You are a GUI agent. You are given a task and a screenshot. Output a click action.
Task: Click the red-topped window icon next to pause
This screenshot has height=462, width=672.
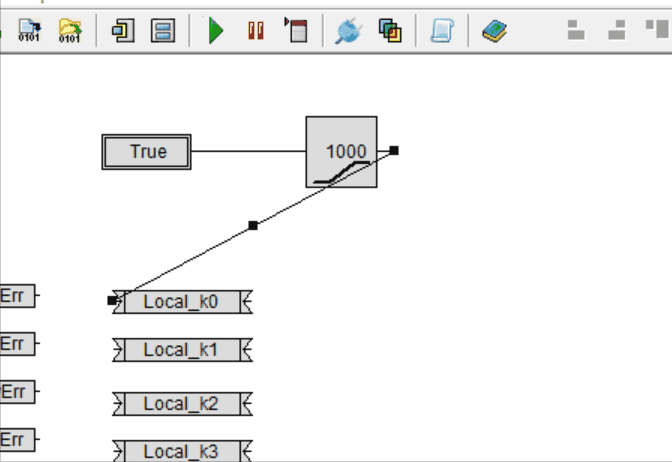pos(296,30)
